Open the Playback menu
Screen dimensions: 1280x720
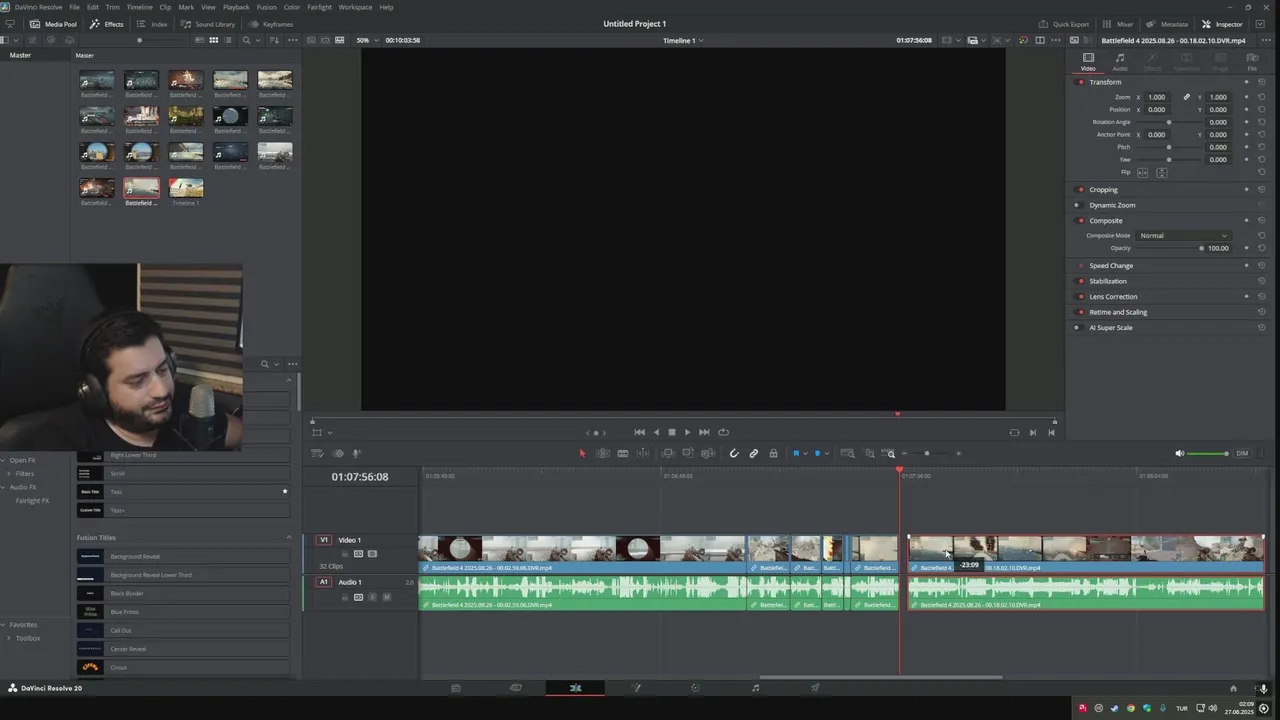point(236,7)
